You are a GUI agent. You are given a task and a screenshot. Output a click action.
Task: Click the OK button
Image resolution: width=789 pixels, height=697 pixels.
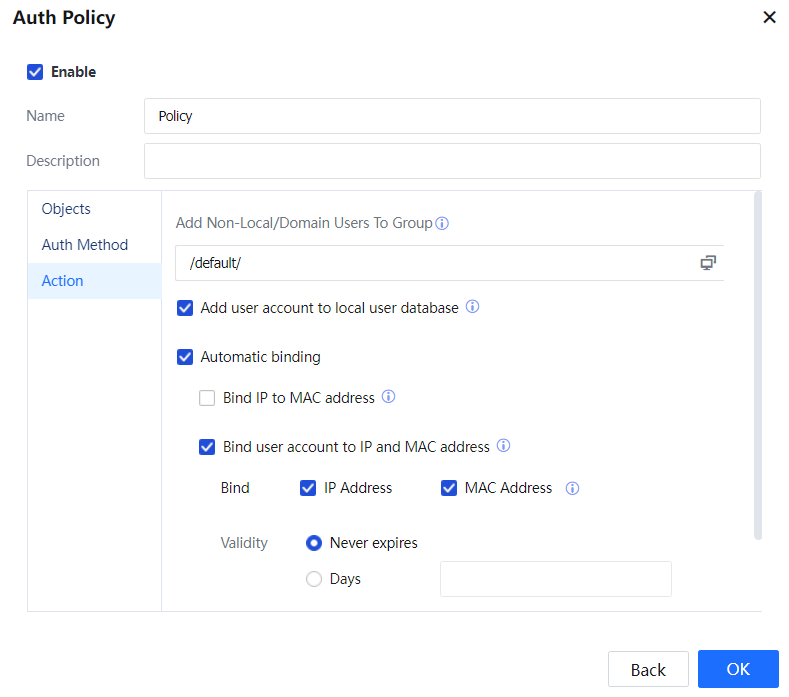click(x=738, y=669)
